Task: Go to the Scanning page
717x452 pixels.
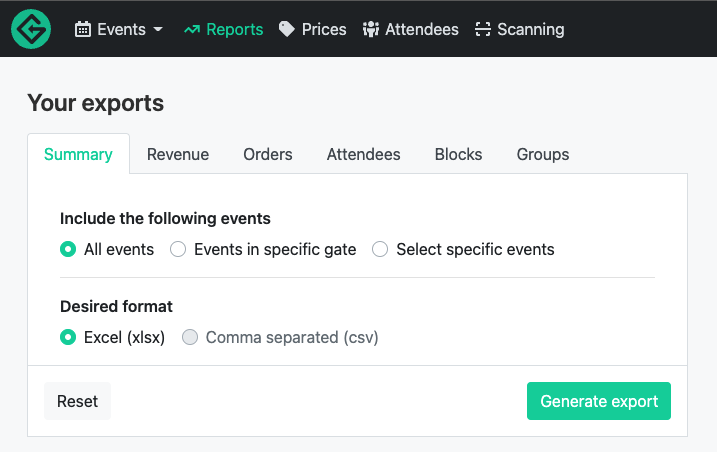Action: tap(519, 29)
